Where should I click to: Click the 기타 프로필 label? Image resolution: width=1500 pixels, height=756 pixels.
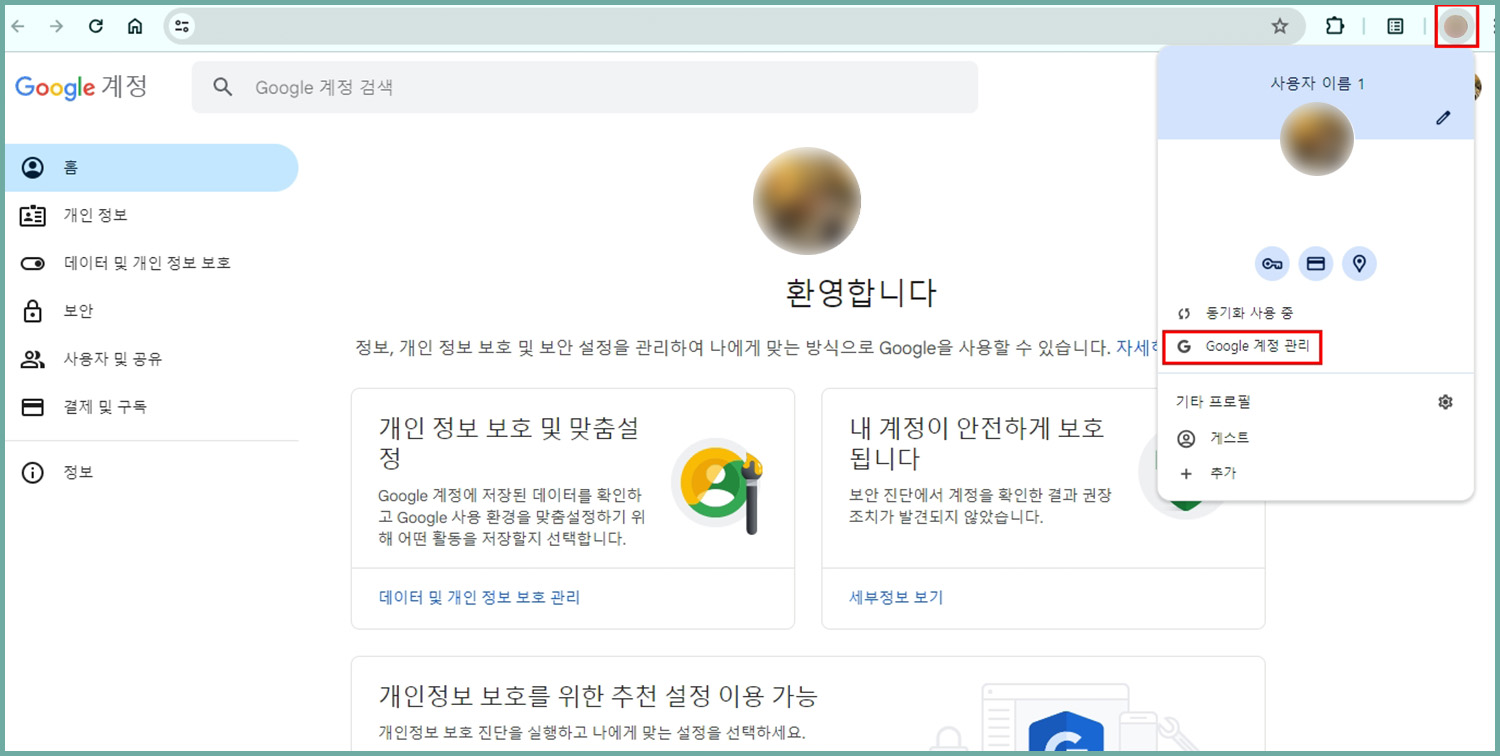[x=1213, y=402]
